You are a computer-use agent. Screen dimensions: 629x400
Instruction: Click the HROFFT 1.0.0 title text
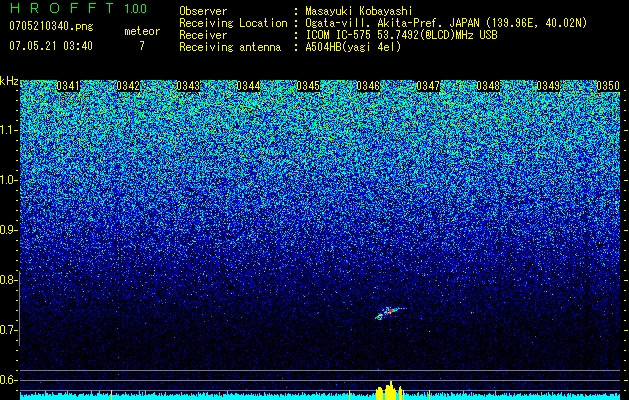point(78,8)
